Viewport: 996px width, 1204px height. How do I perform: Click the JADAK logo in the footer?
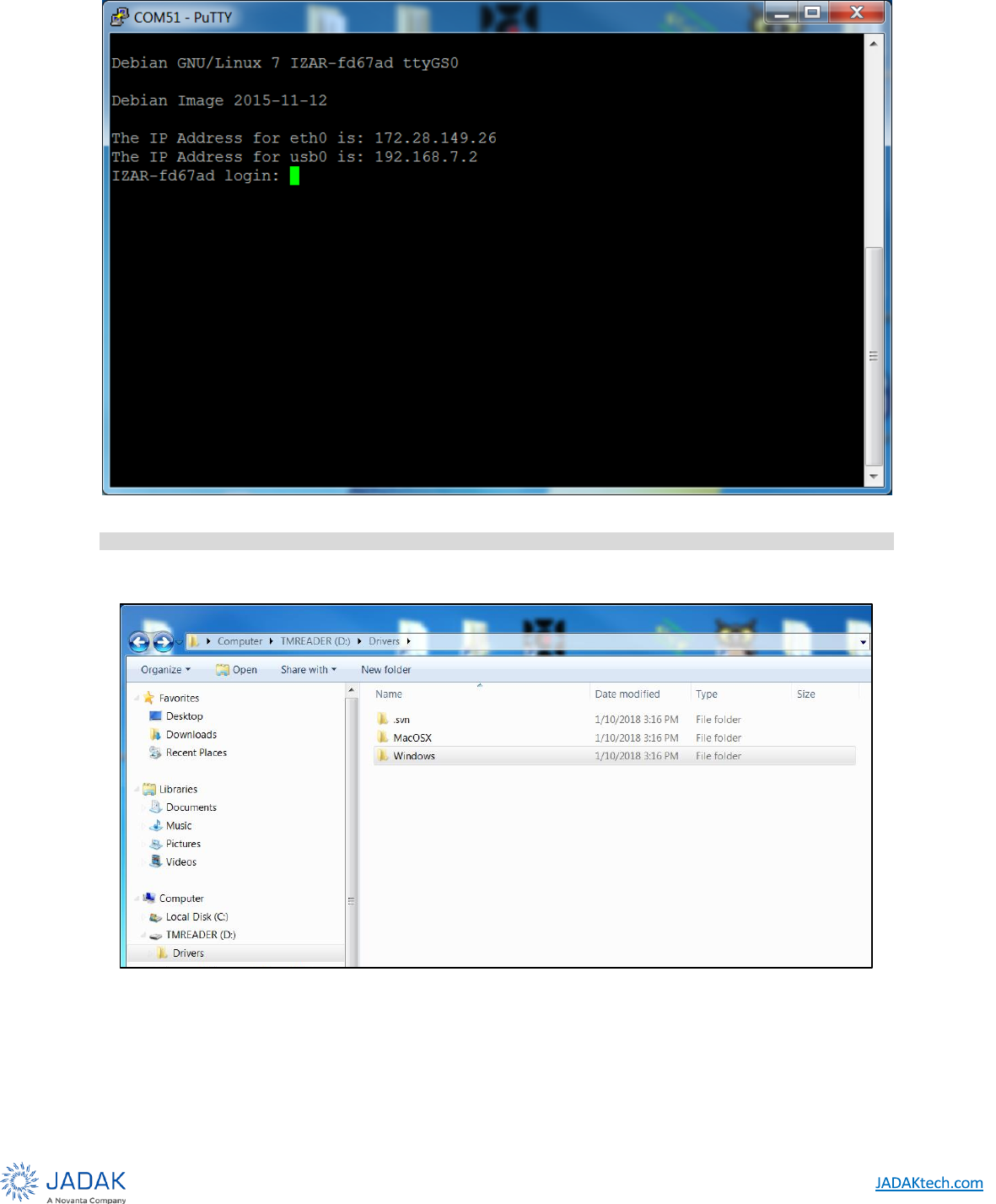[x=64, y=1183]
